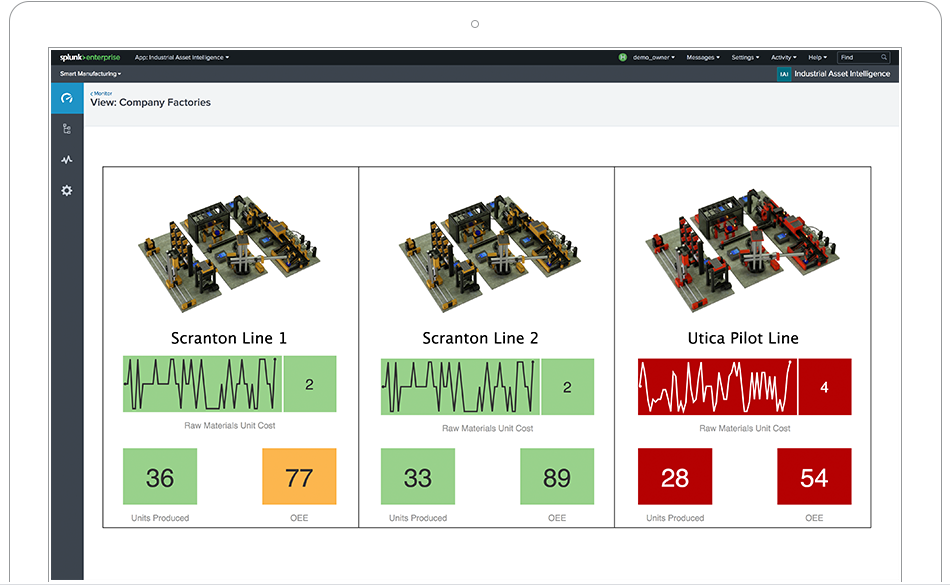Click Units Produced label under Utica Pilot Line

[675, 518]
